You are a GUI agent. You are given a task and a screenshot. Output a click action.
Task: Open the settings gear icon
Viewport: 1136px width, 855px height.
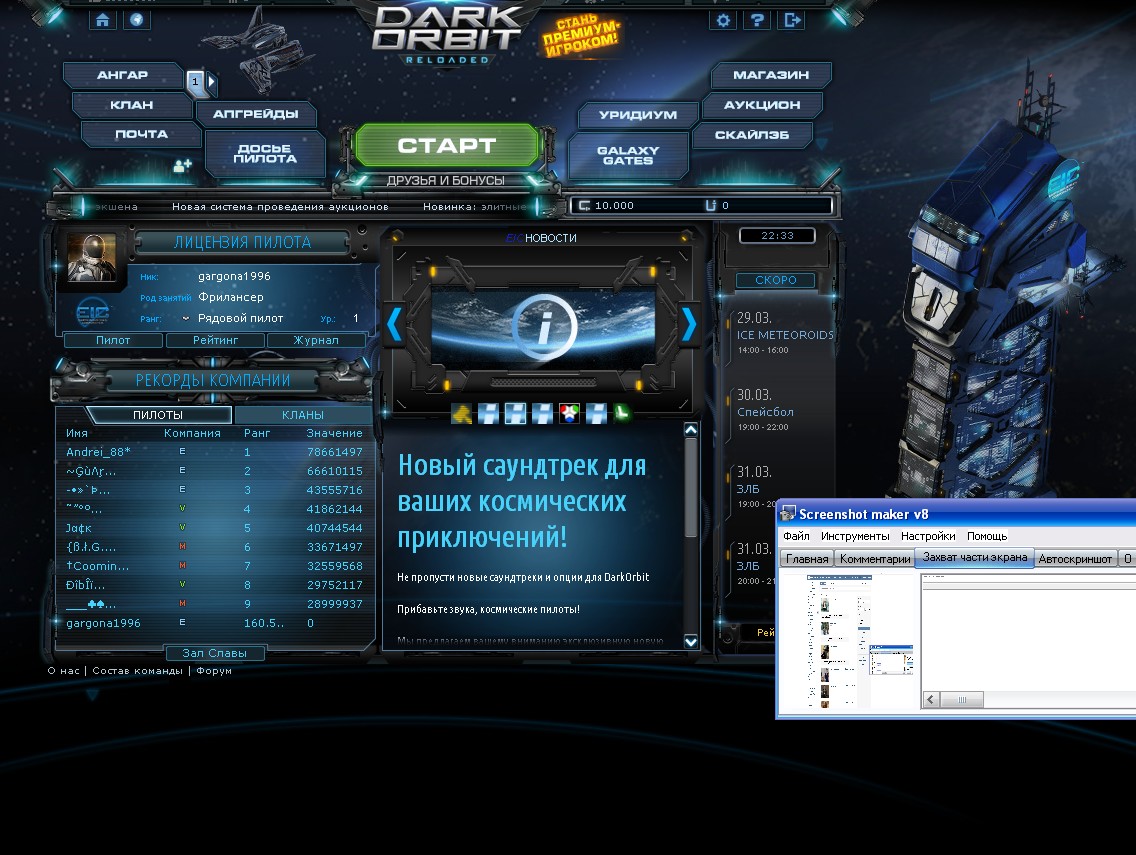click(723, 20)
